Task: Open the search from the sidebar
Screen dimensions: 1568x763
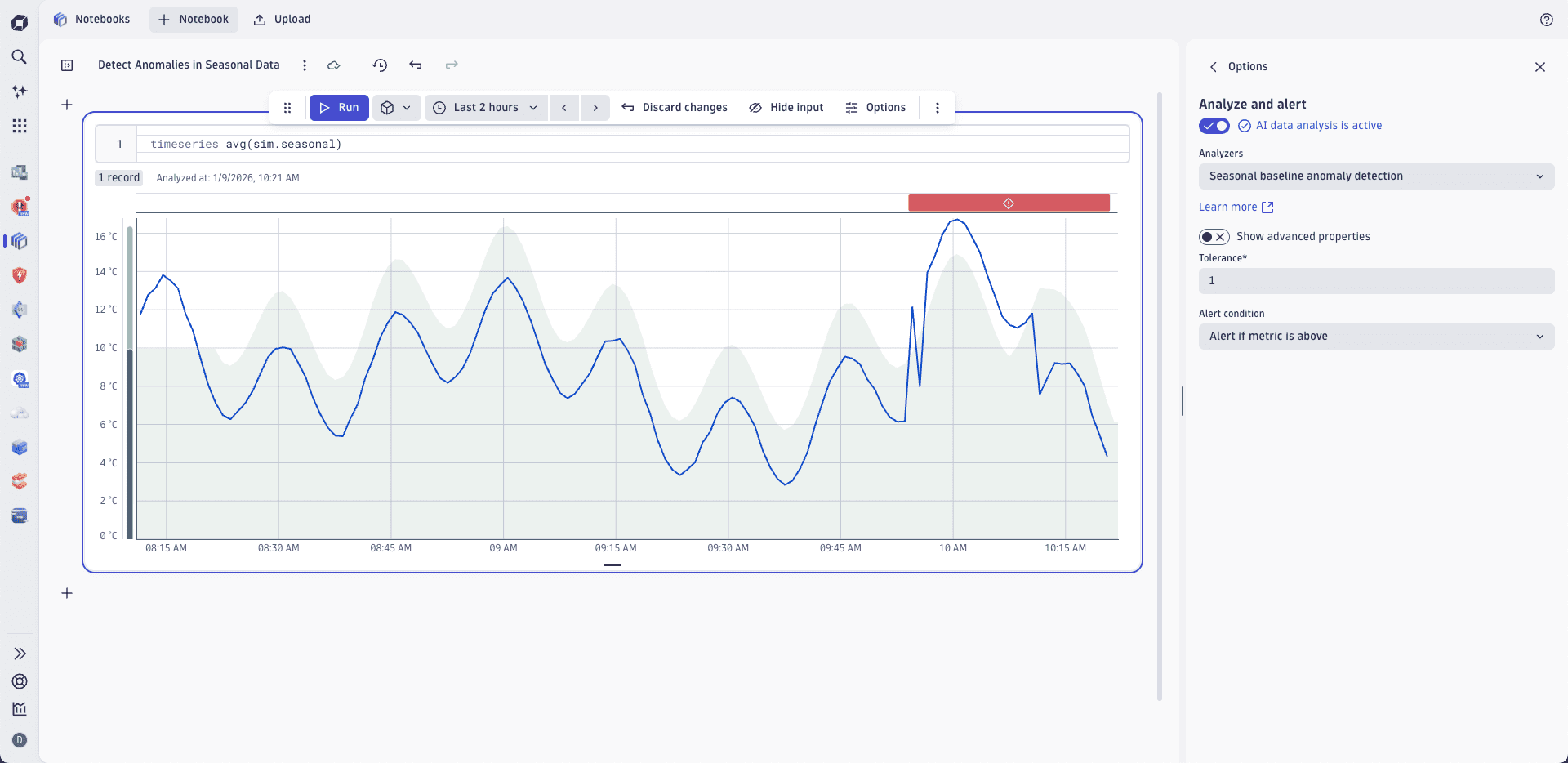Action: 19,57
